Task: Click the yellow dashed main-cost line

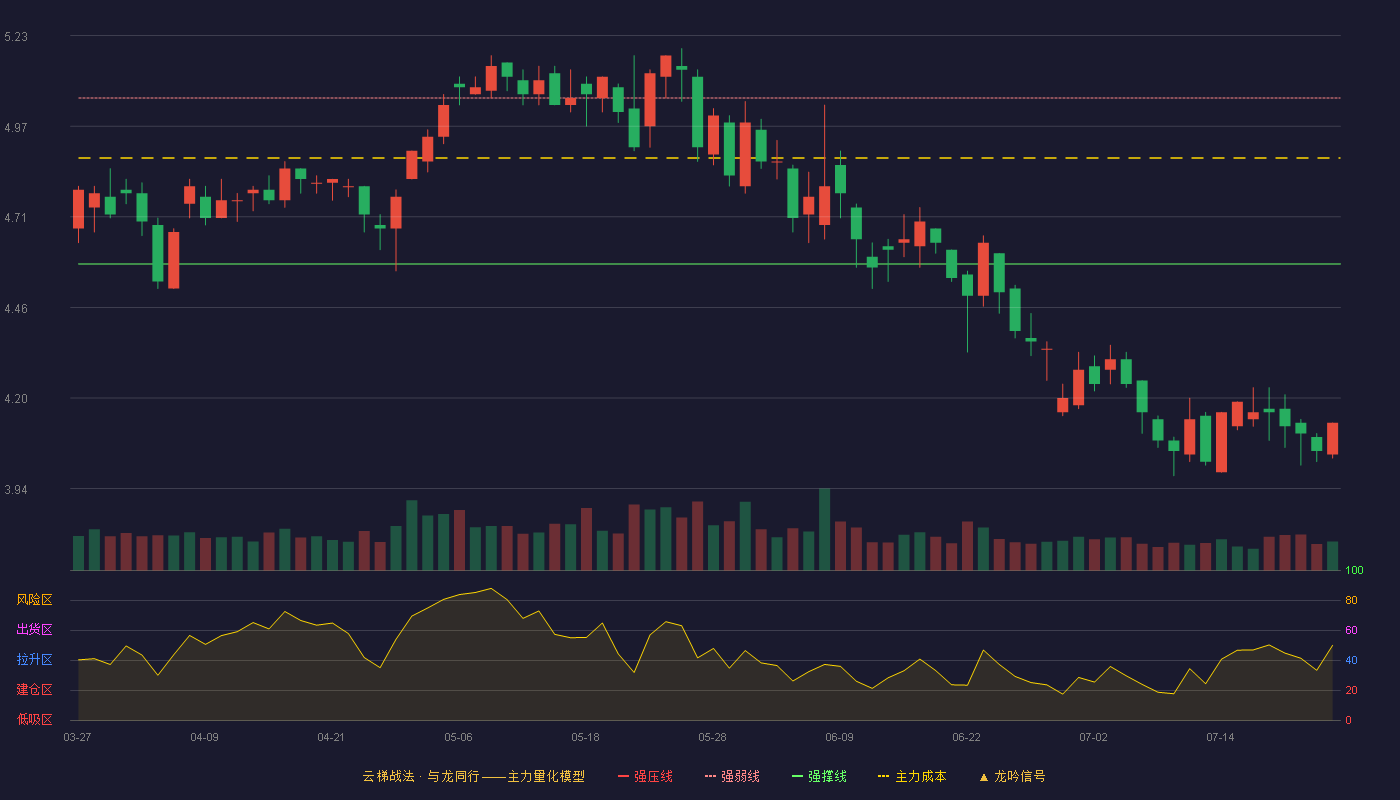Action: coord(709,158)
